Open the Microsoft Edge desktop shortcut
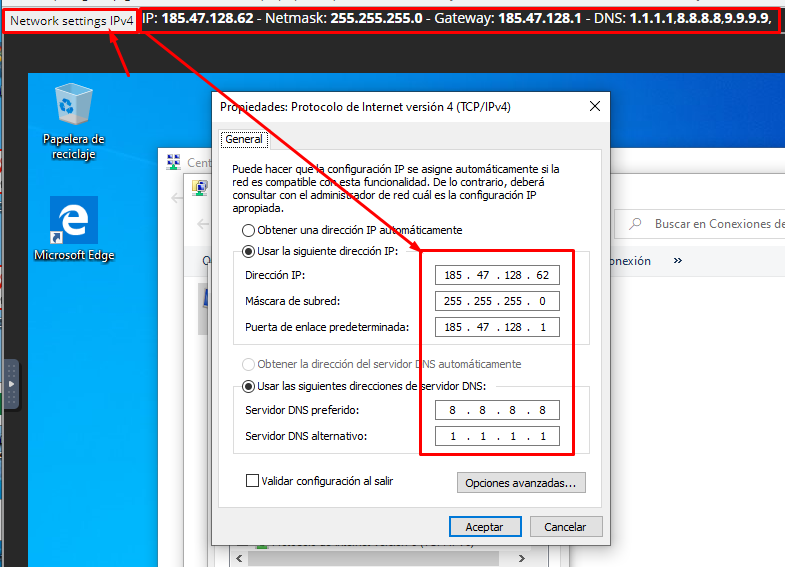 coord(73,222)
